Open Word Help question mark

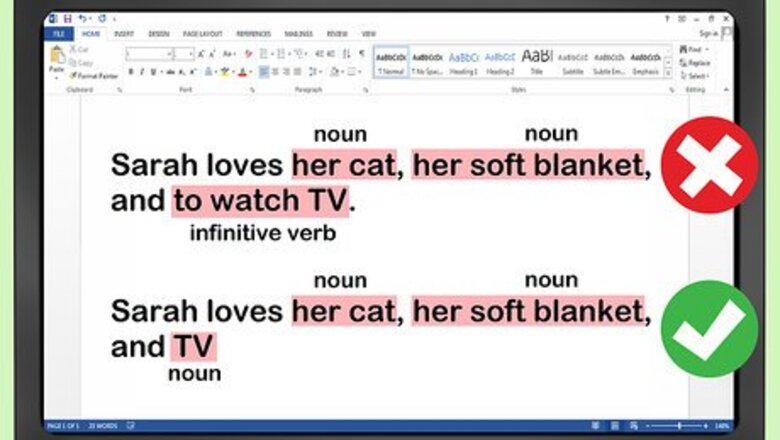click(667, 18)
